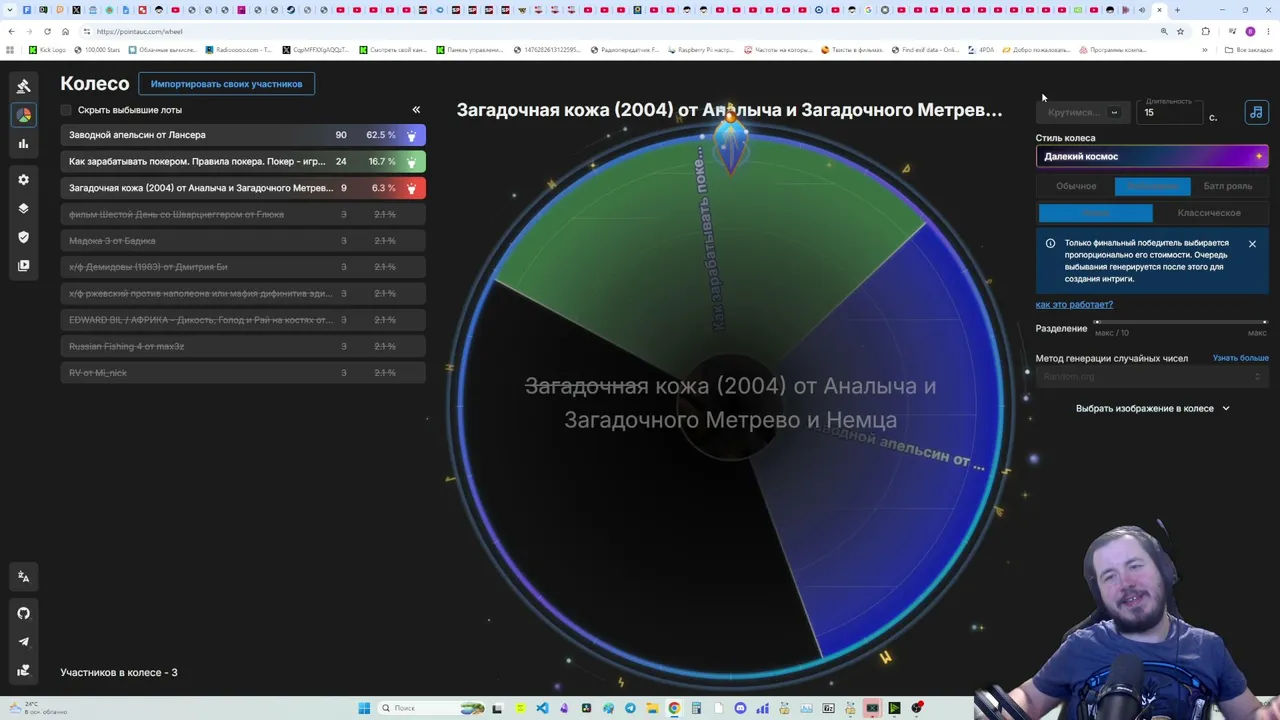
Task: Toggle the music note sound button
Action: 1256,112
